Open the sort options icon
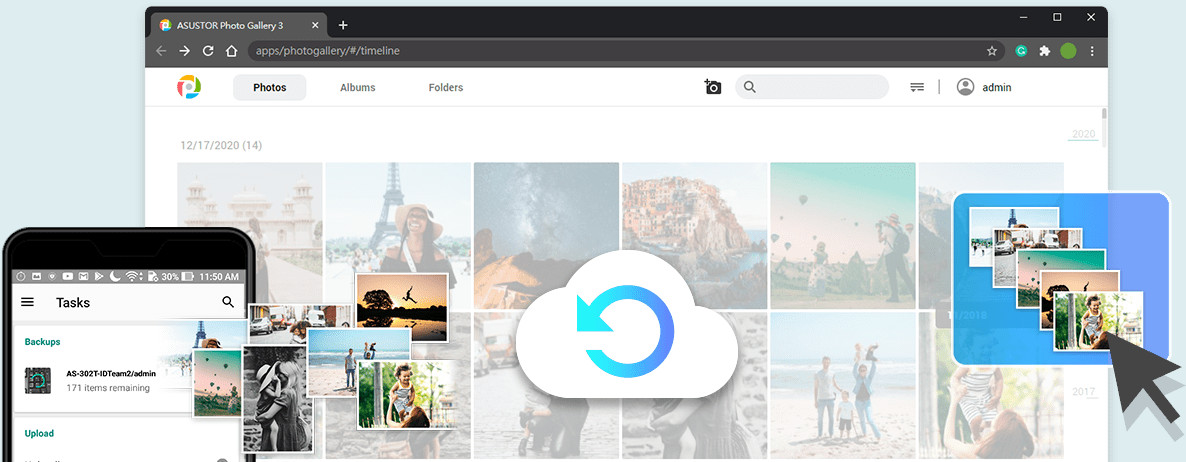 (917, 88)
